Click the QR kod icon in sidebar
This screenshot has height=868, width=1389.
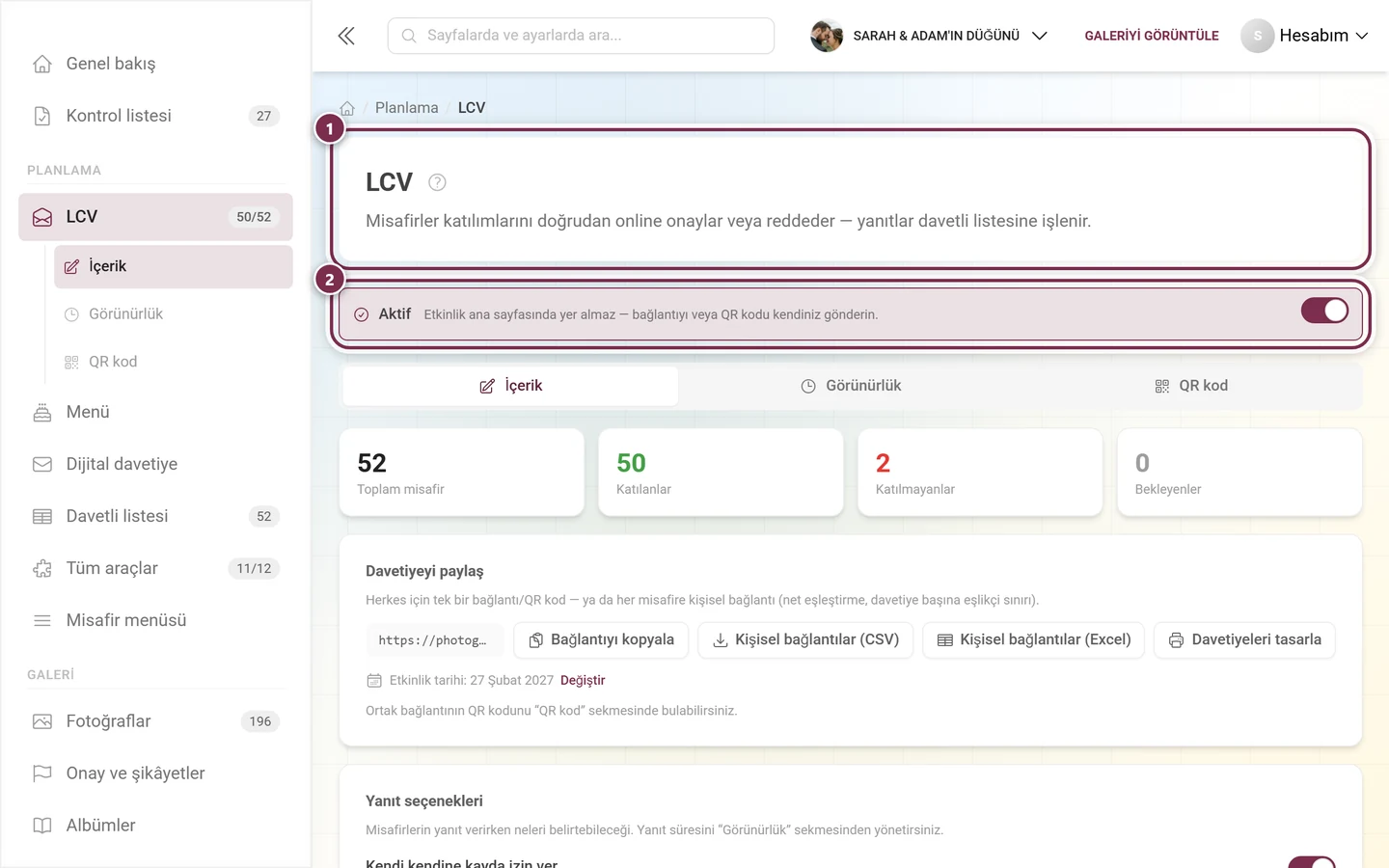tap(71, 362)
